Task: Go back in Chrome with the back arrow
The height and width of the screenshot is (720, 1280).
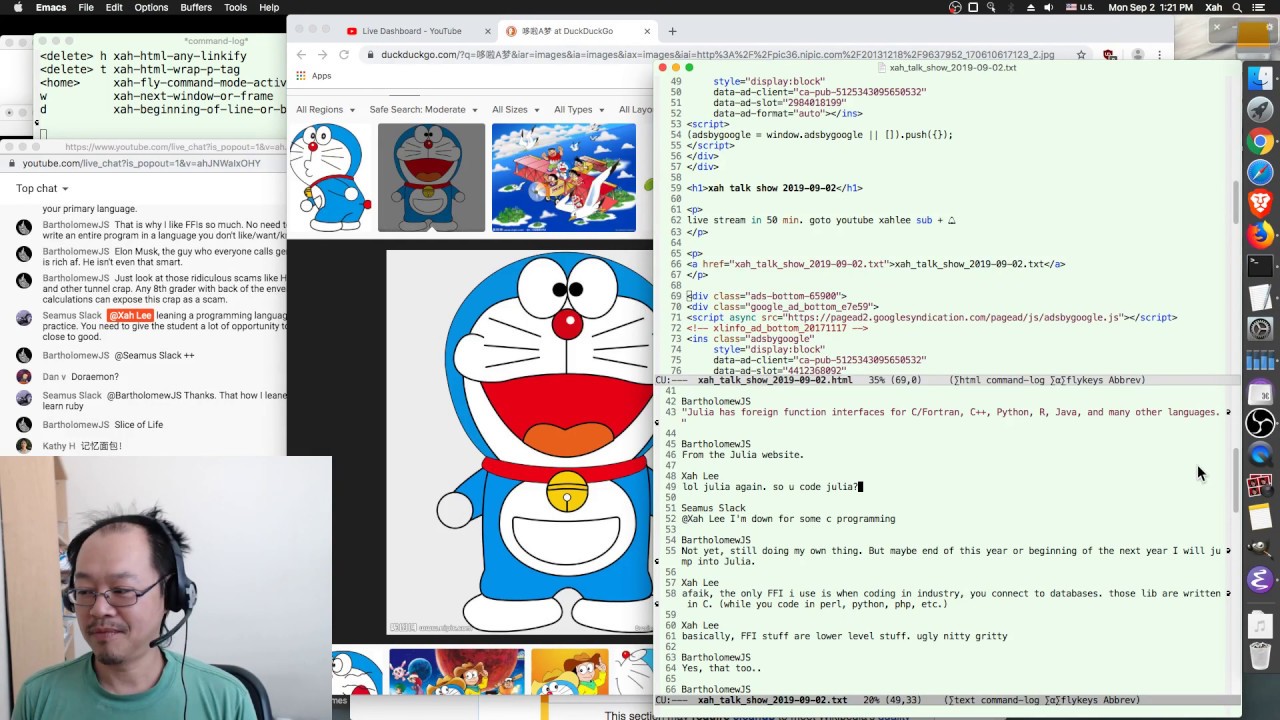Action: click(301, 55)
